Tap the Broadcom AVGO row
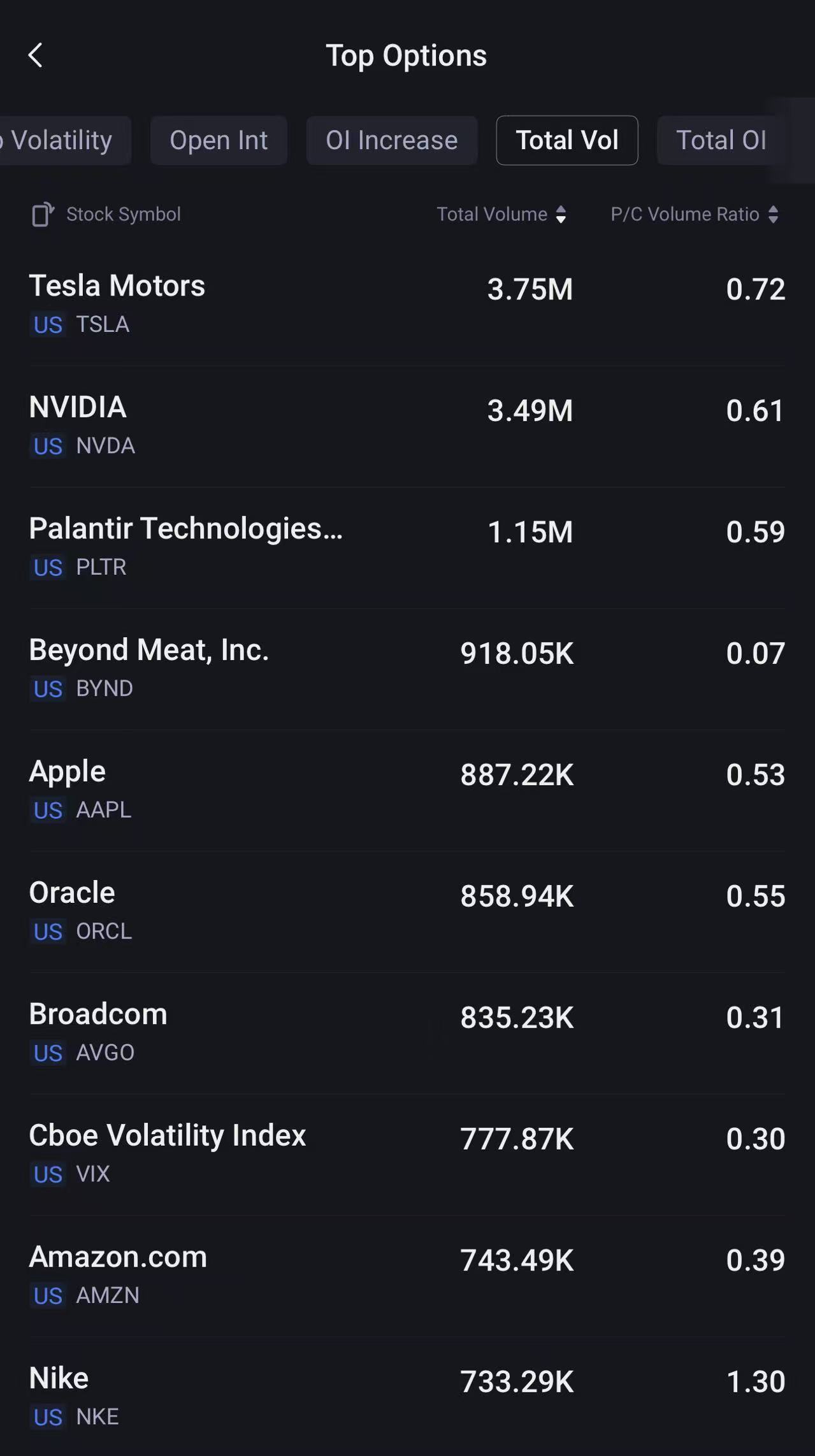Viewport: 815px width, 1456px height. (x=407, y=1032)
